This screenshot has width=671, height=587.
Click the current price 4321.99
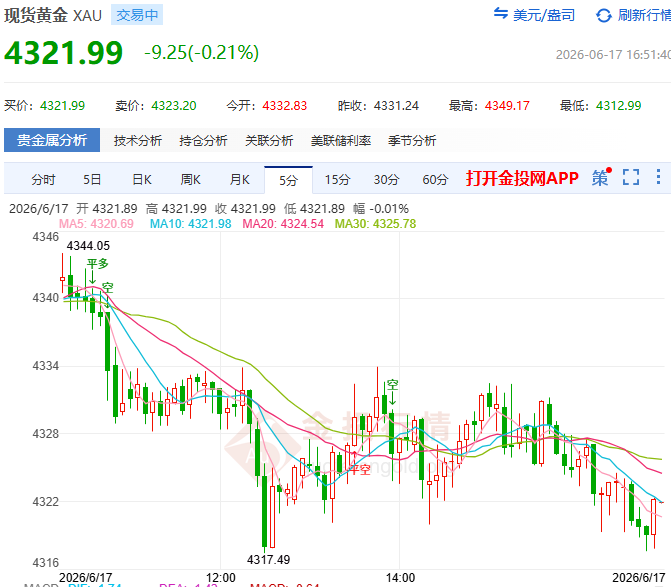[x=63, y=53]
